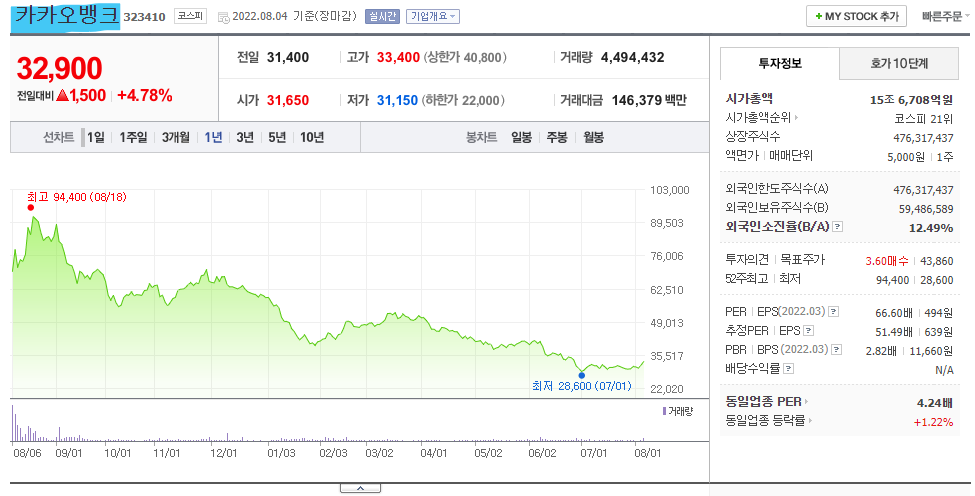Click the purple 거래량 legend swatch
The height and width of the screenshot is (496, 975).
pos(665,411)
